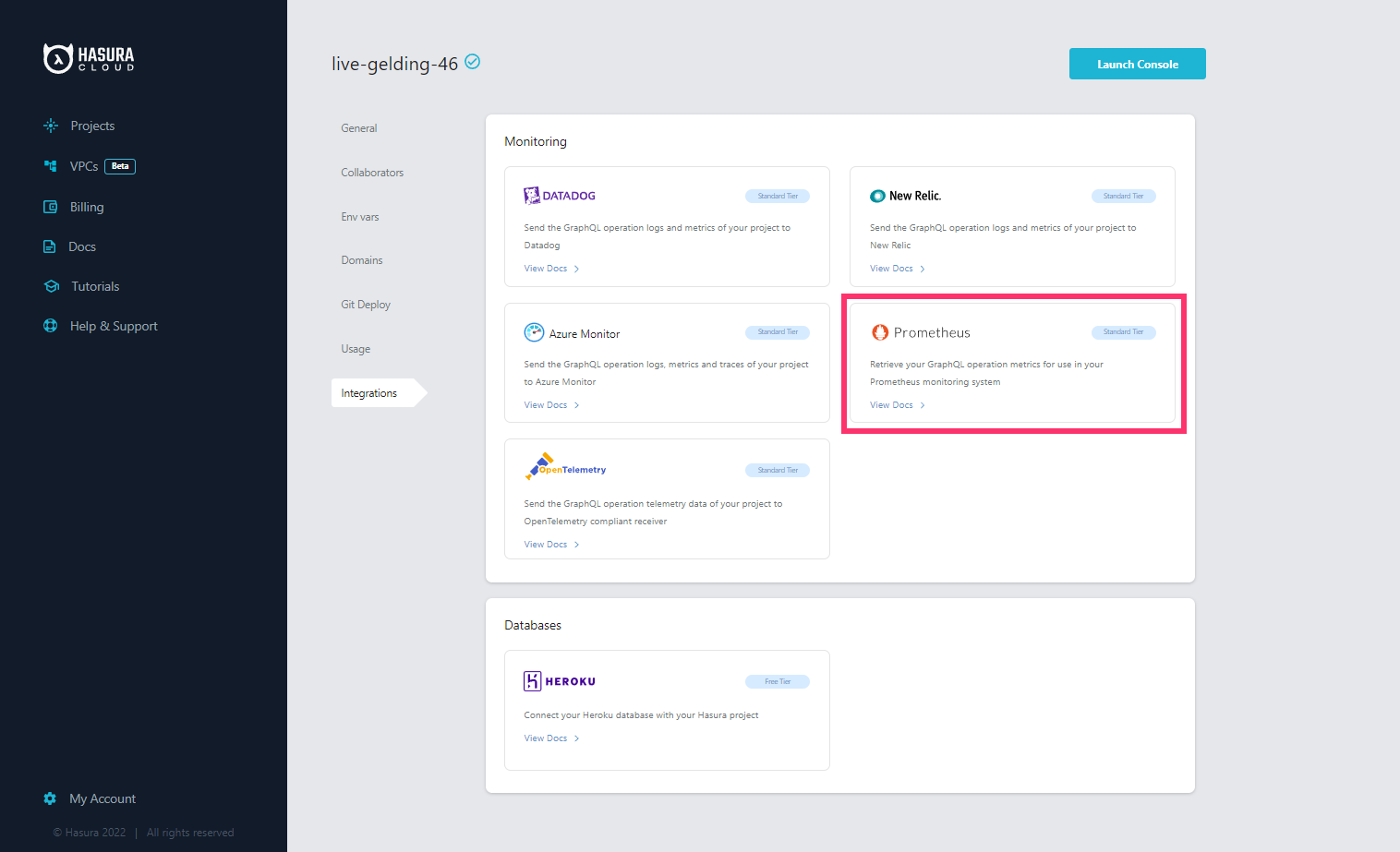Open the Collaborators tab
The height and width of the screenshot is (852, 1400).
(372, 172)
